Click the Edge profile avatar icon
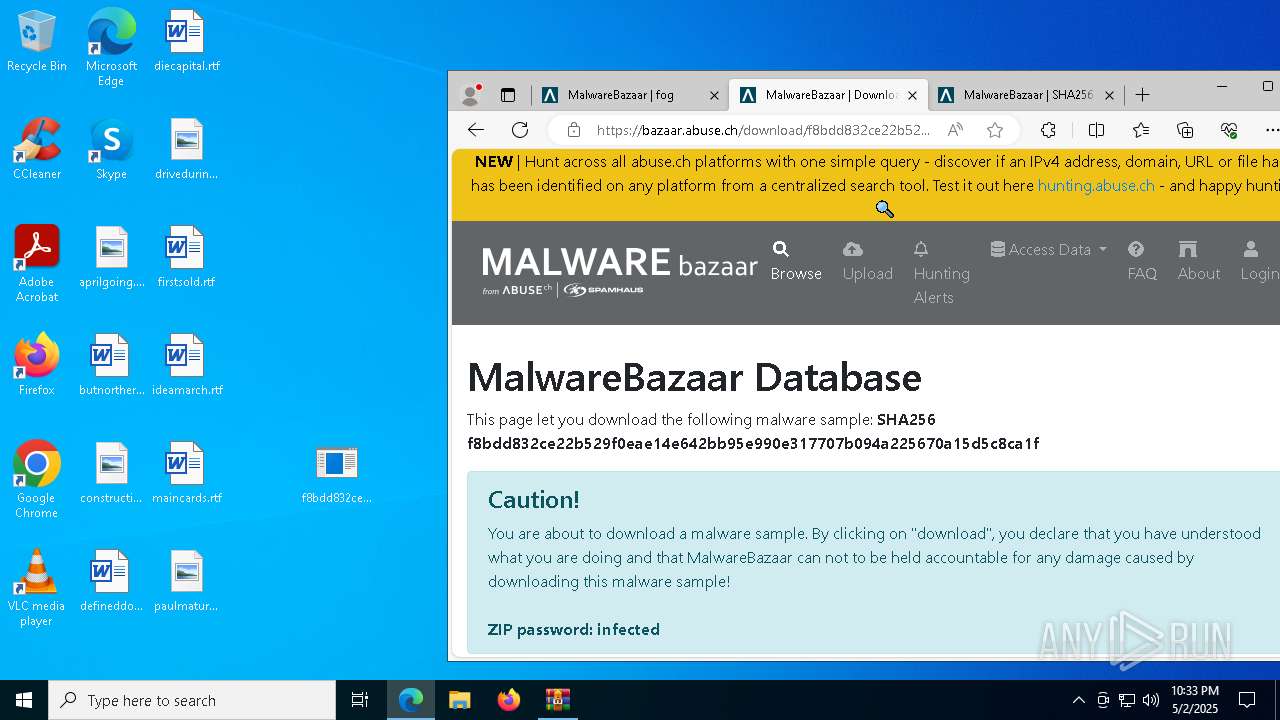This screenshot has height=720, width=1280. [x=470, y=95]
